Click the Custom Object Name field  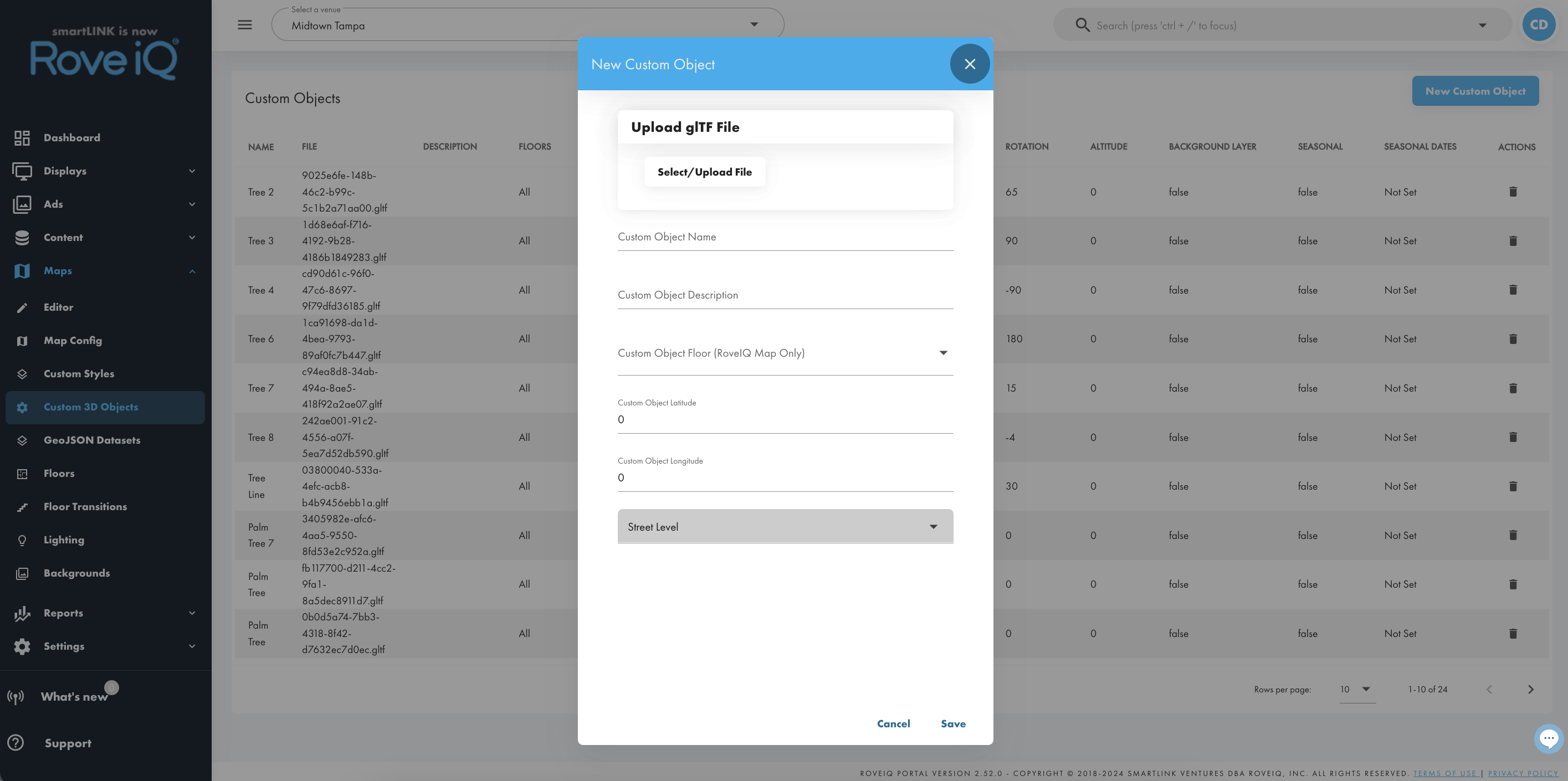point(785,237)
